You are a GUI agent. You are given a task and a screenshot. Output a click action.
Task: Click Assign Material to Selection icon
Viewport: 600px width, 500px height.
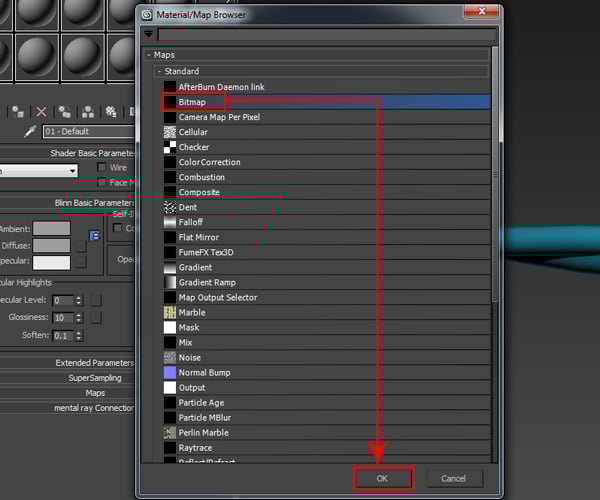[x=18, y=112]
